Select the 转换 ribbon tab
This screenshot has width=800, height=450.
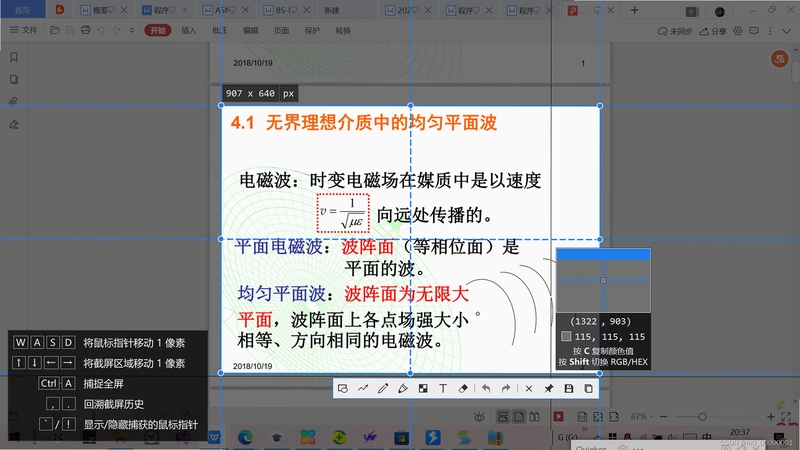[343, 31]
